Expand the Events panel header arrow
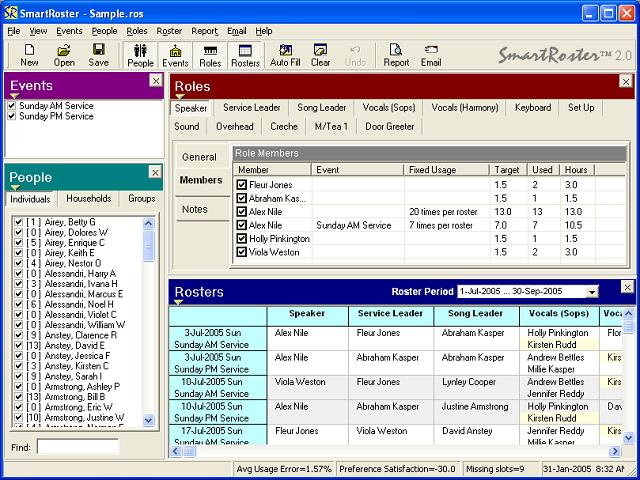Image resolution: width=640 pixels, height=480 pixels. coord(15,96)
